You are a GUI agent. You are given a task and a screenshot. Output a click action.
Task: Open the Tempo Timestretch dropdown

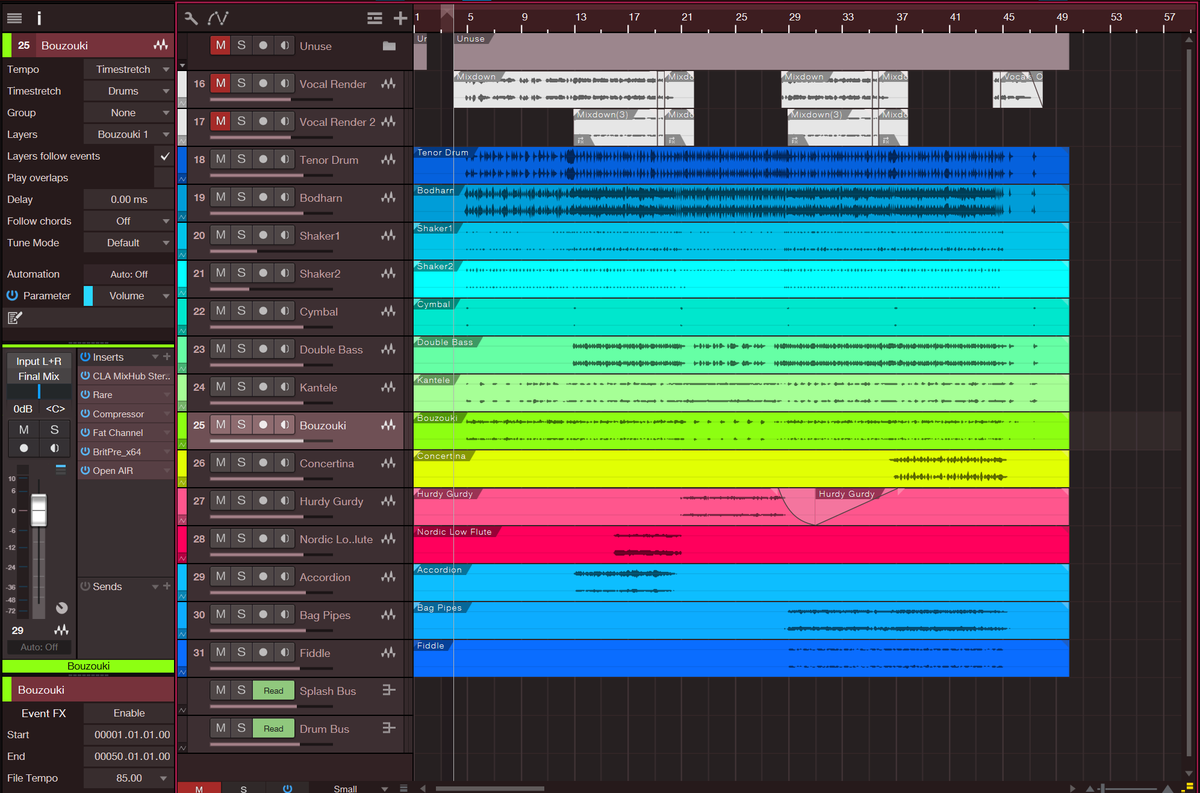(x=129, y=70)
